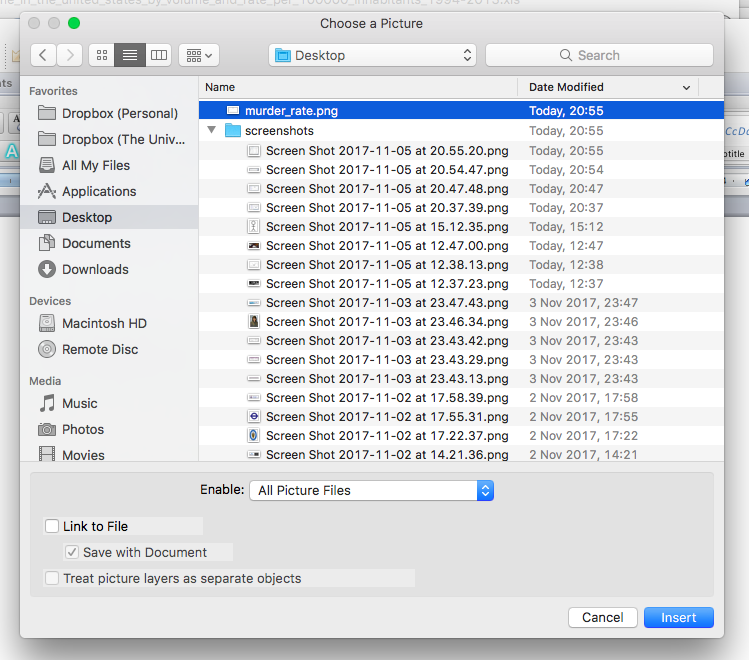Open Downloads folder in sidebar
Image resolution: width=749 pixels, height=660 pixels.
[x=95, y=269]
